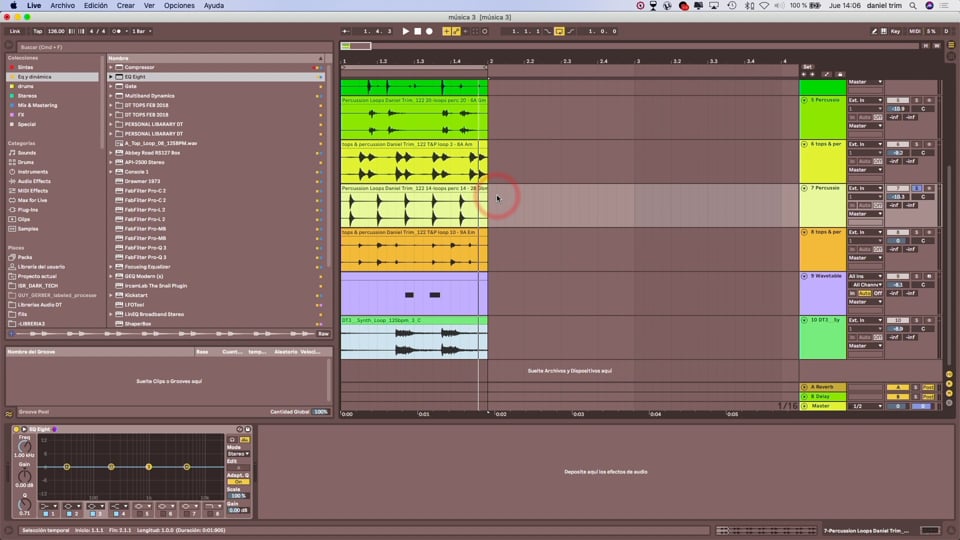
Task: Open the Archivo menu
Action: coord(62,6)
